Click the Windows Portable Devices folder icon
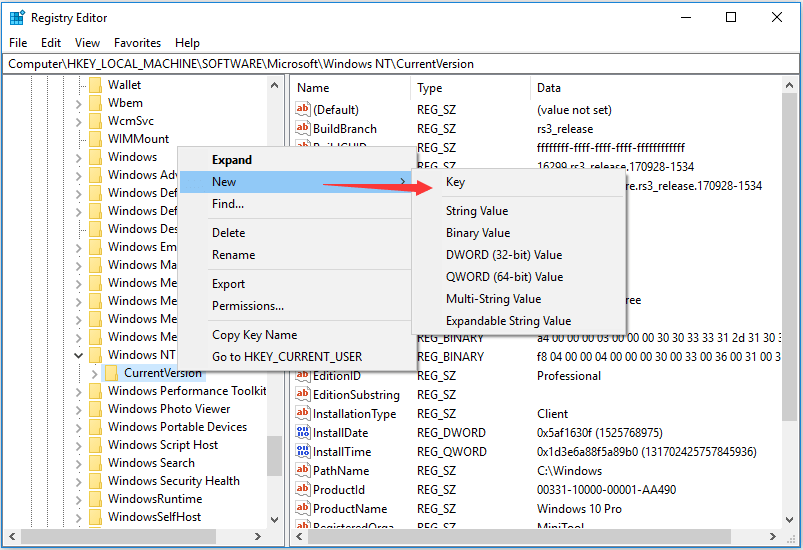Viewport: 803px width, 550px height. (x=95, y=427)
